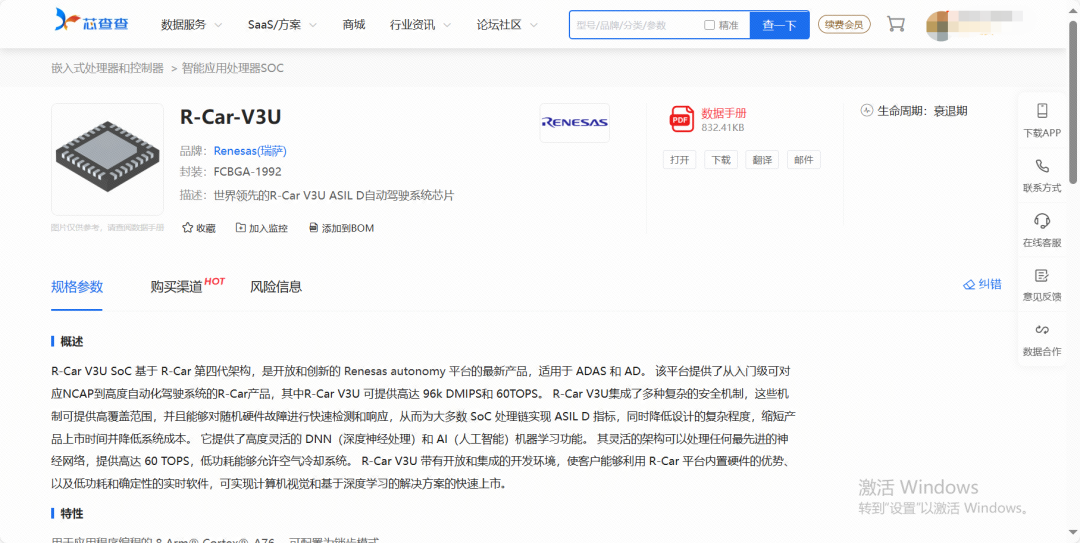Click the 续费会员 button
Viewport: 1080px width, 543px height.
(844, 25)
